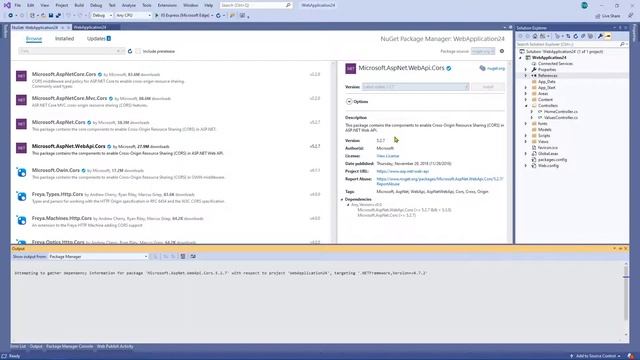The height and width of the screenshot is (360, 640).
Task: Open NuGet package source settings gear
Action: pyautogui.click(x=502, y=51)
